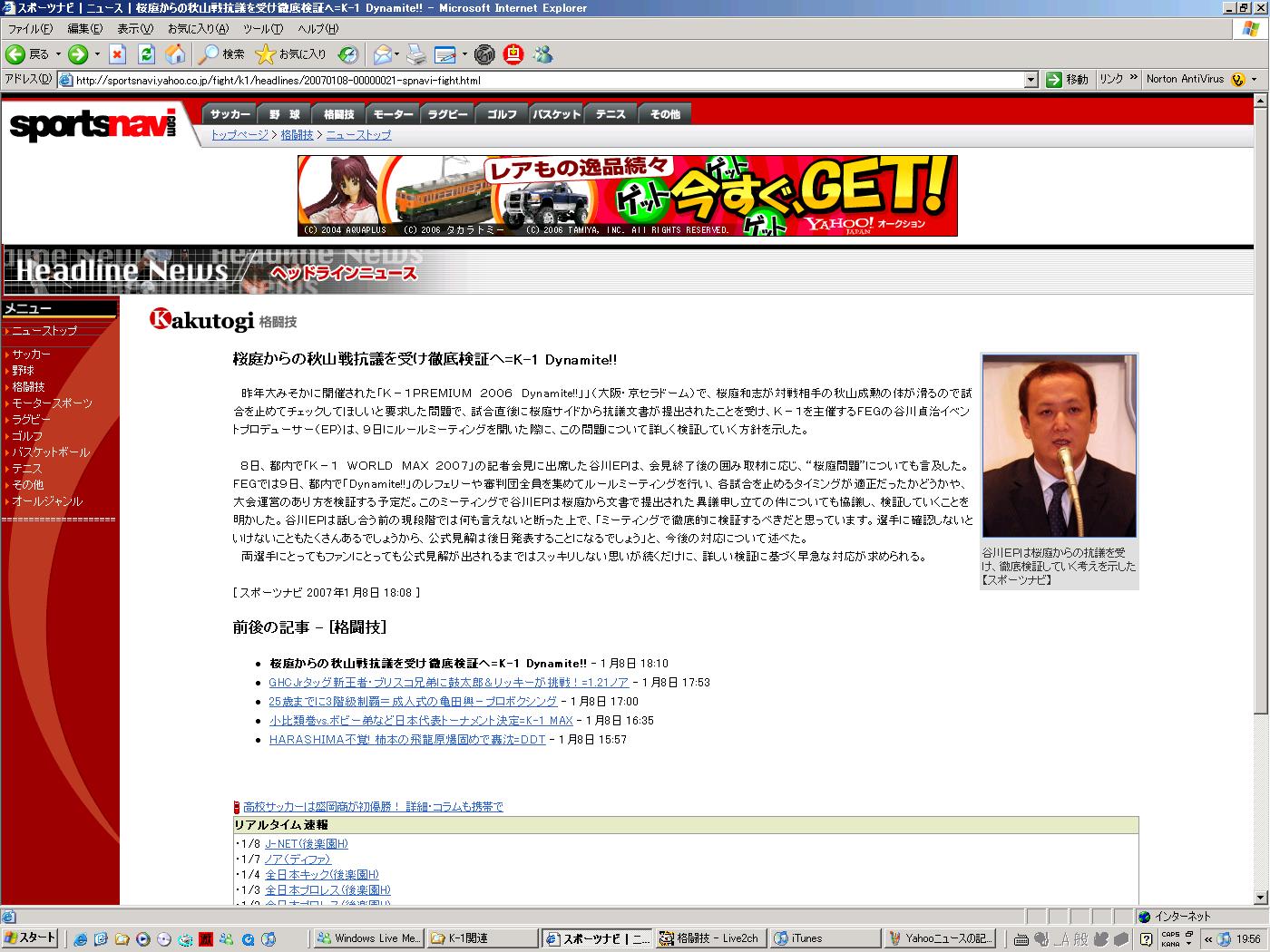The width and height of the screenshot is (1270, 952).
Task: Open the Forward button history dropdown
Action: (x=97, y=54)
